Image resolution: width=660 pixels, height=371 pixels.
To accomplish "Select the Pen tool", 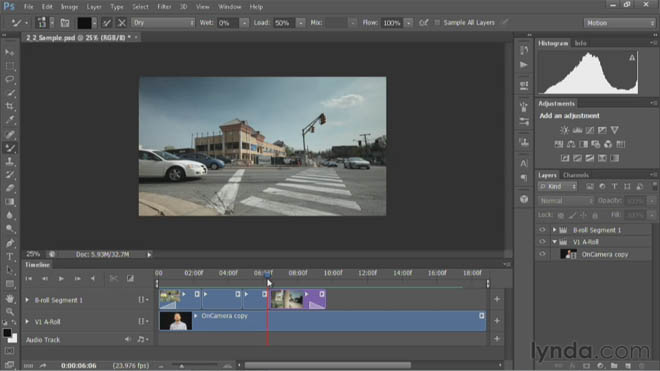I will click(10, 243).
